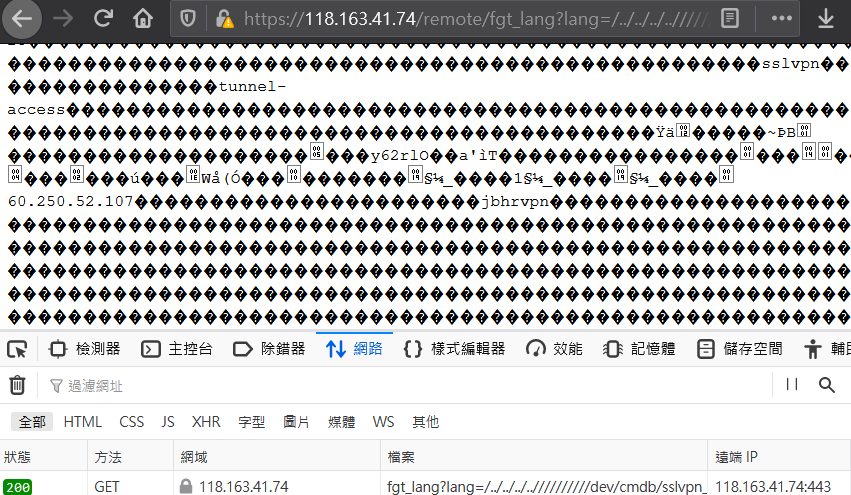
Task: Sort by 檔案 file column header
Action: [x=544, y=457]
